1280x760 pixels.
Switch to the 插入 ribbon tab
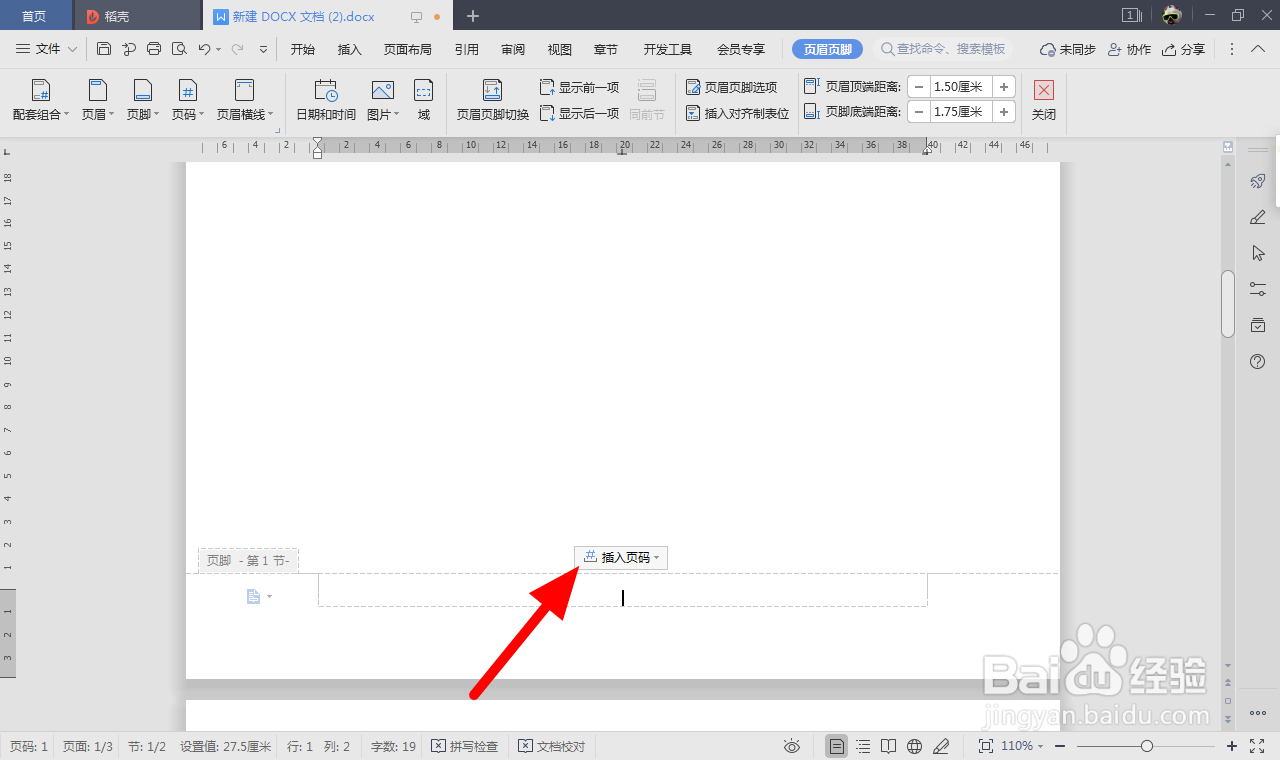point(350,49)
